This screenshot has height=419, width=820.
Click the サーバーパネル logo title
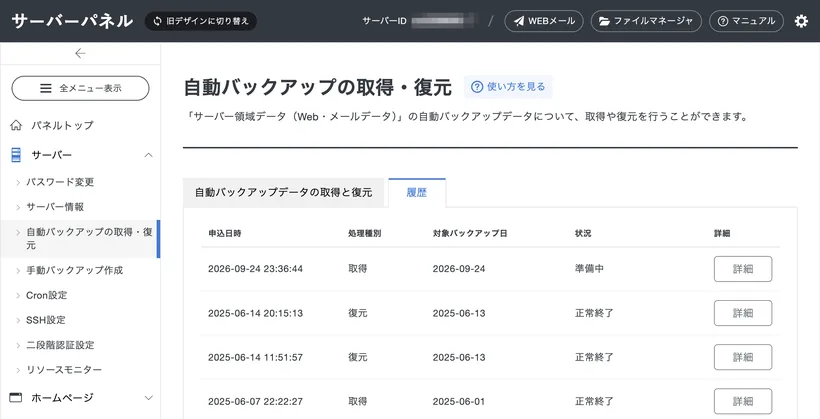click(72, 21)
